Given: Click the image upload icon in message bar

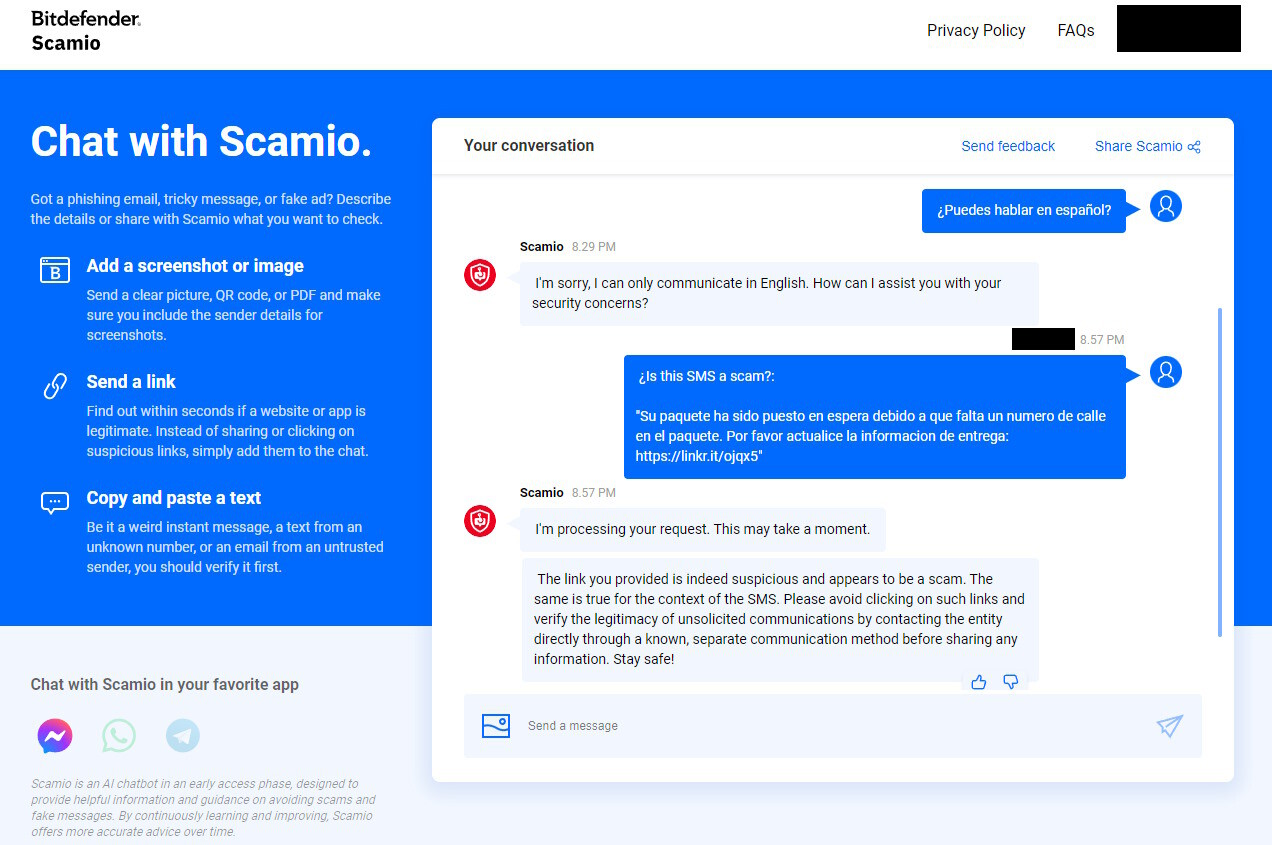Looking at the screenshot, I should pos(496,726).
